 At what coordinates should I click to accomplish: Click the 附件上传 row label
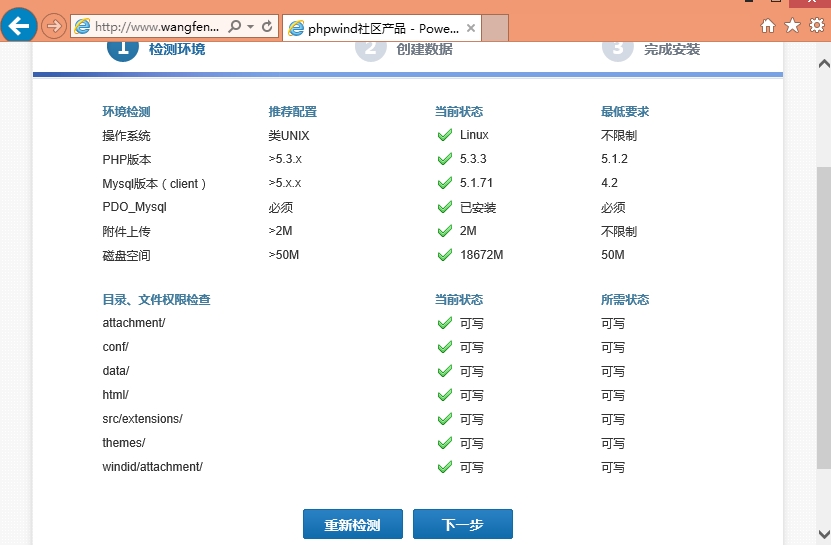126,231
